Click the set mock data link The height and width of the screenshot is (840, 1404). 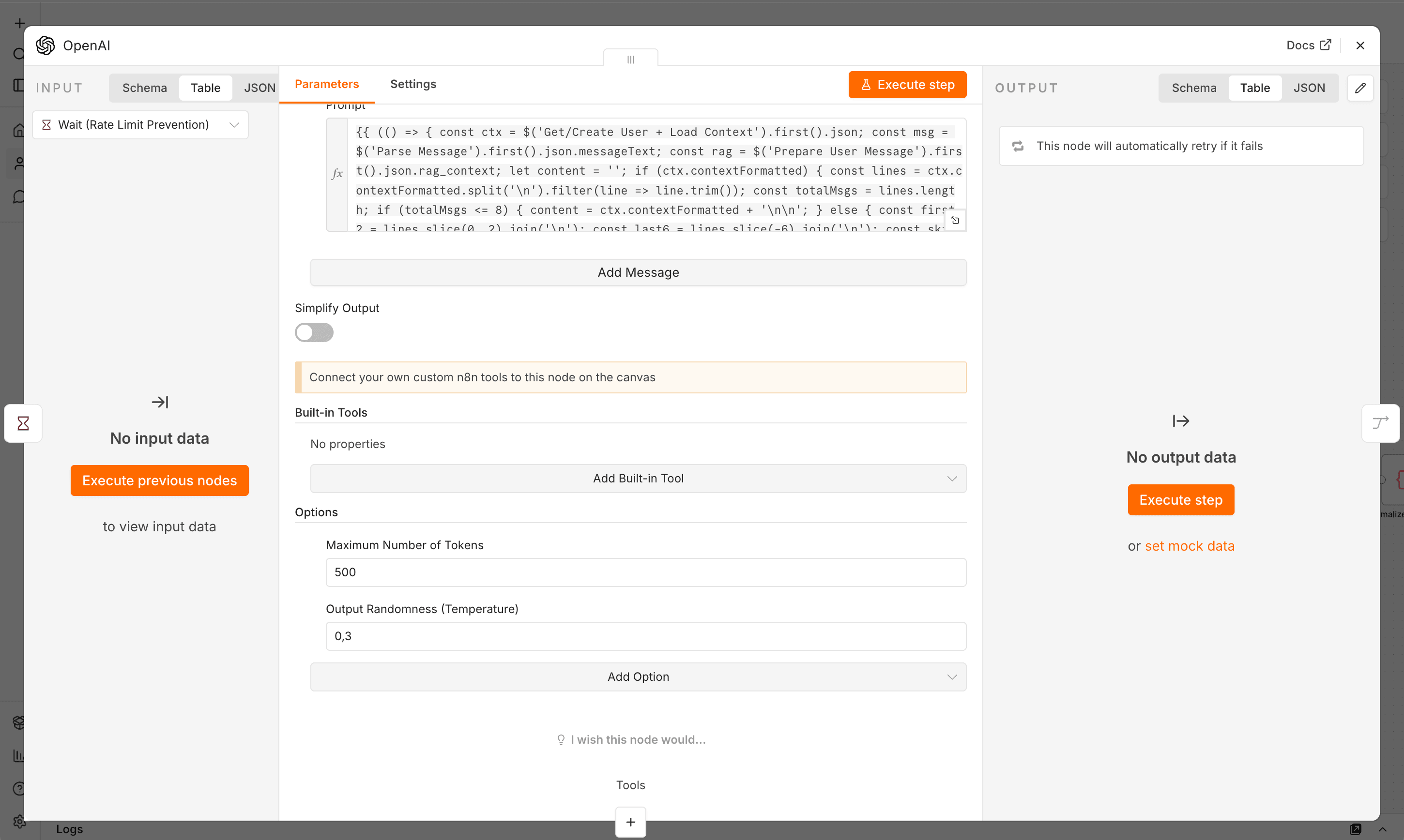point(1190,546)
